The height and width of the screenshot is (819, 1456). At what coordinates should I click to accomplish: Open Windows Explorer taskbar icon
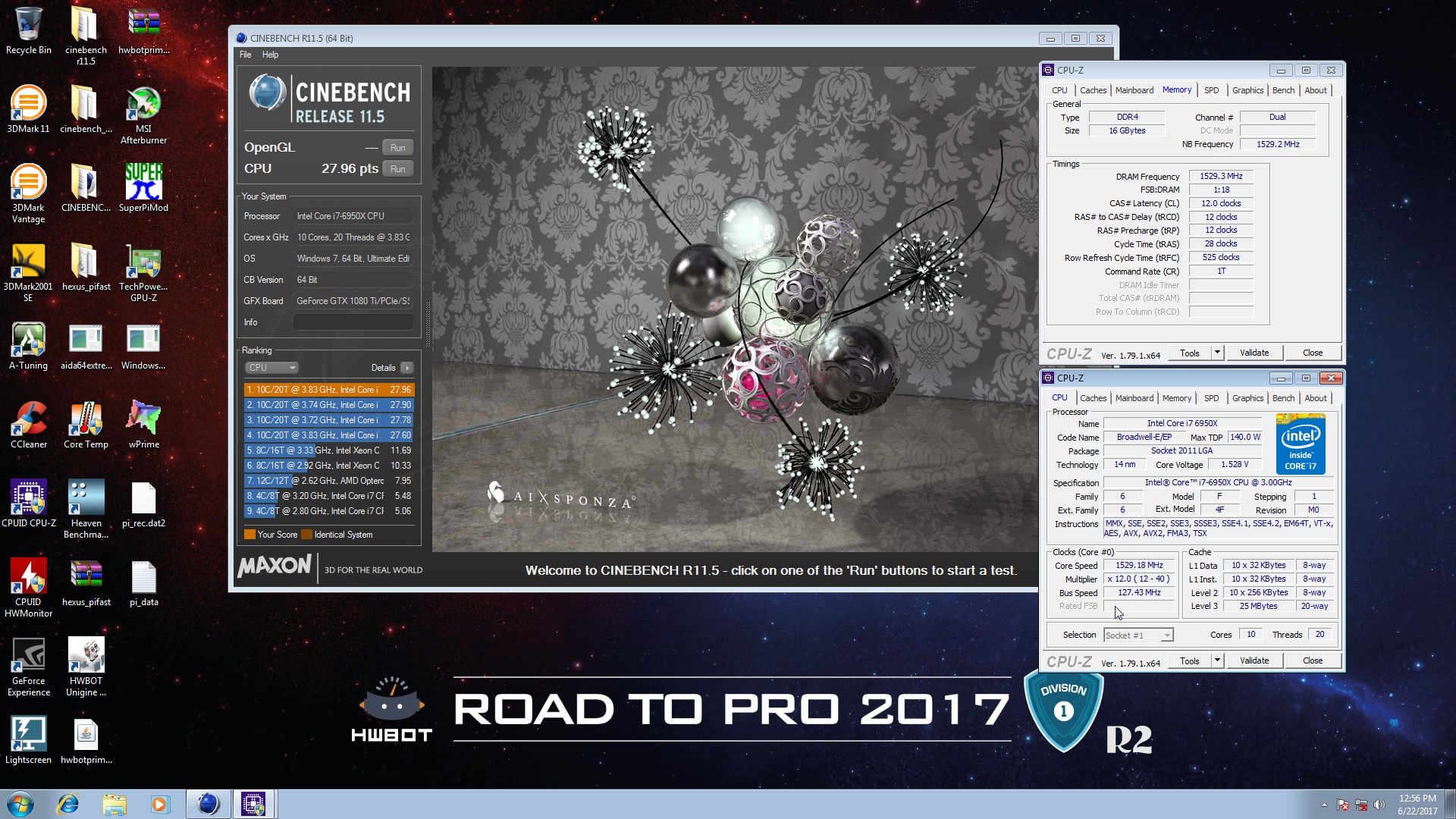(114, 804)
